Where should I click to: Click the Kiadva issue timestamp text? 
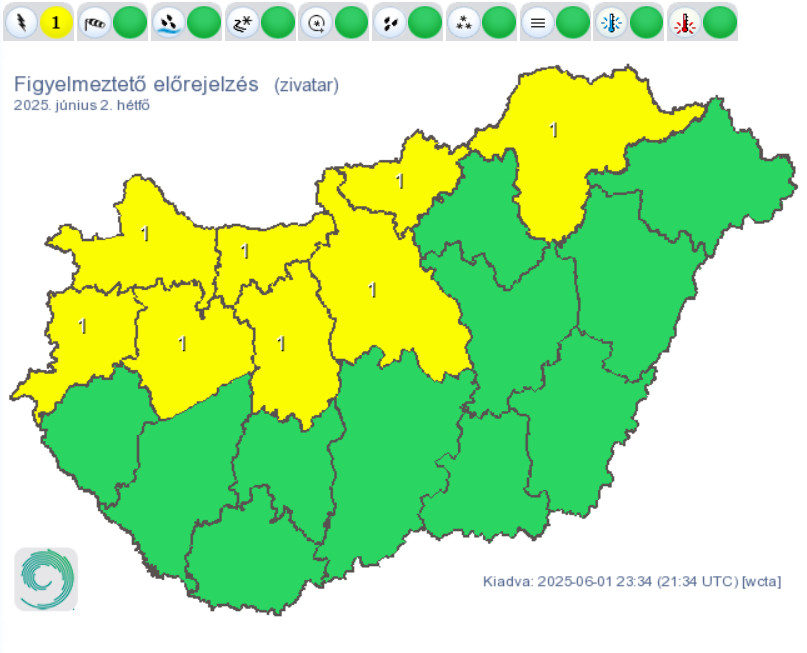pyautogui.click(x=632, y=582)
